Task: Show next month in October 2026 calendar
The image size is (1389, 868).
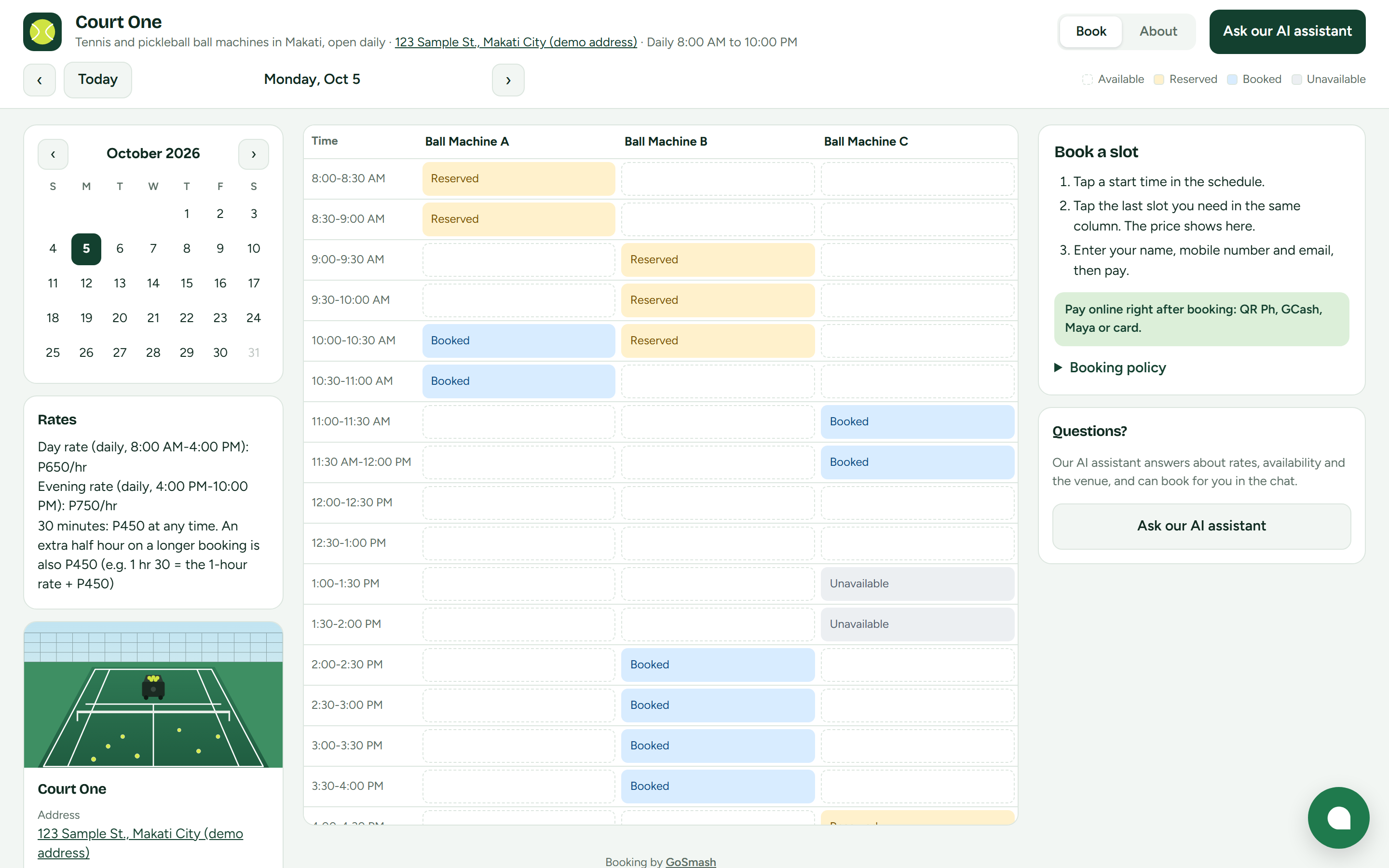Action: tap(254, 154)
